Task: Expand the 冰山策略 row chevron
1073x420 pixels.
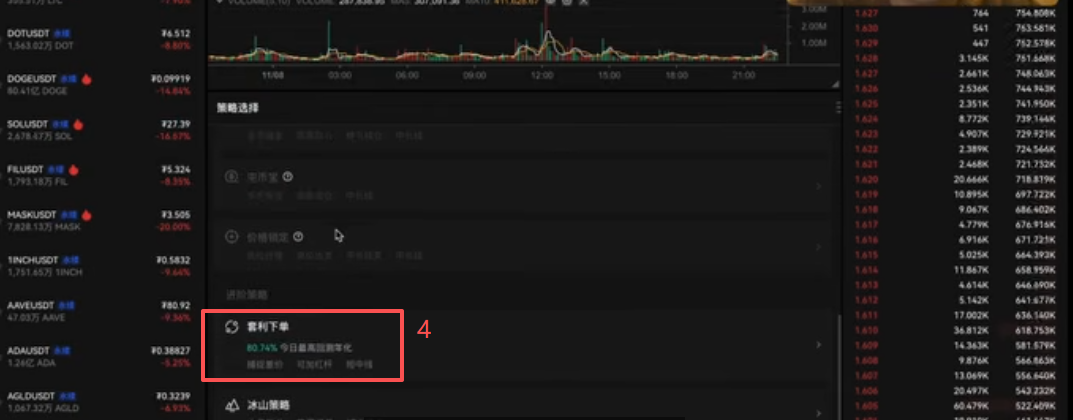Action: pos(818,412)
